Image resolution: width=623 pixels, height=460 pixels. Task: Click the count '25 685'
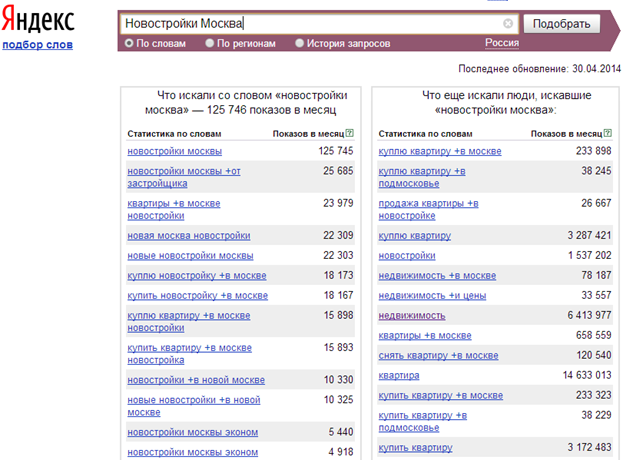[338, 171]
